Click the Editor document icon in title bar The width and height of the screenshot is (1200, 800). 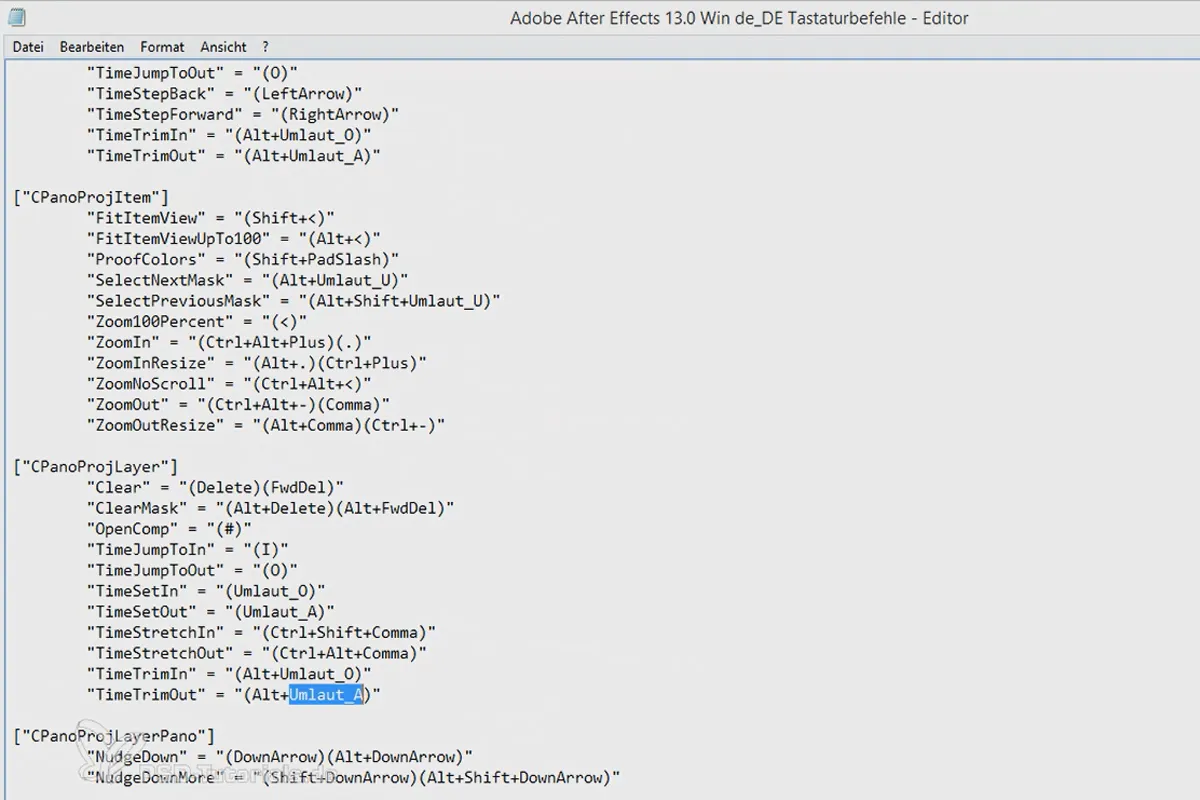[x=17, y=17]
